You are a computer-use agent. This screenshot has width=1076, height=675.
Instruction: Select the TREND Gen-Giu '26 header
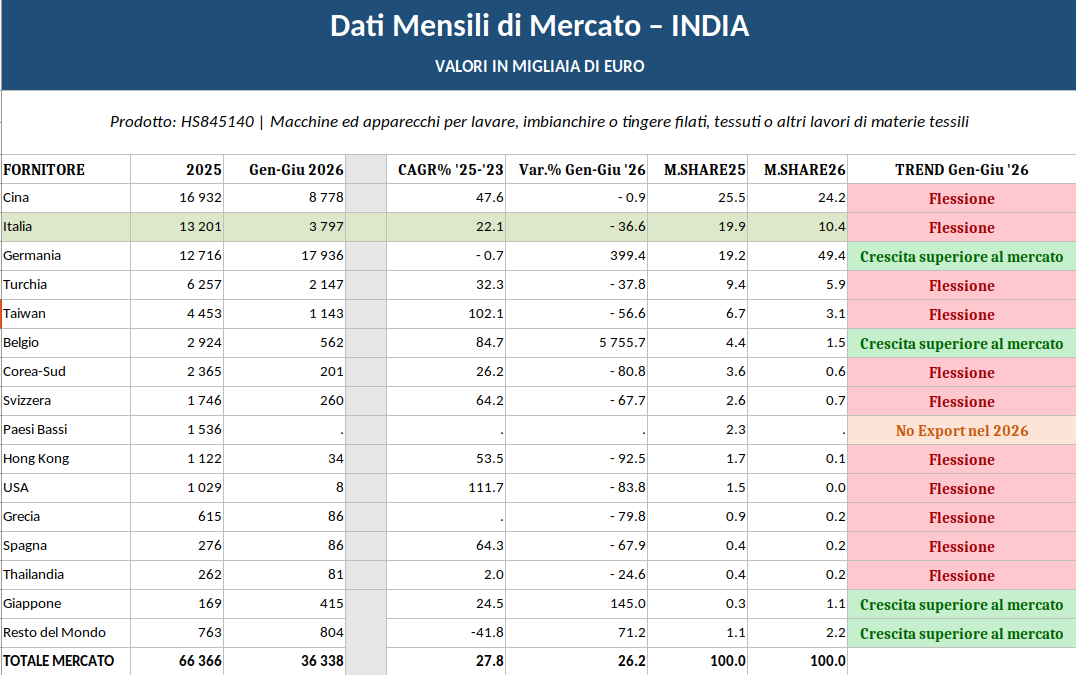961,169
